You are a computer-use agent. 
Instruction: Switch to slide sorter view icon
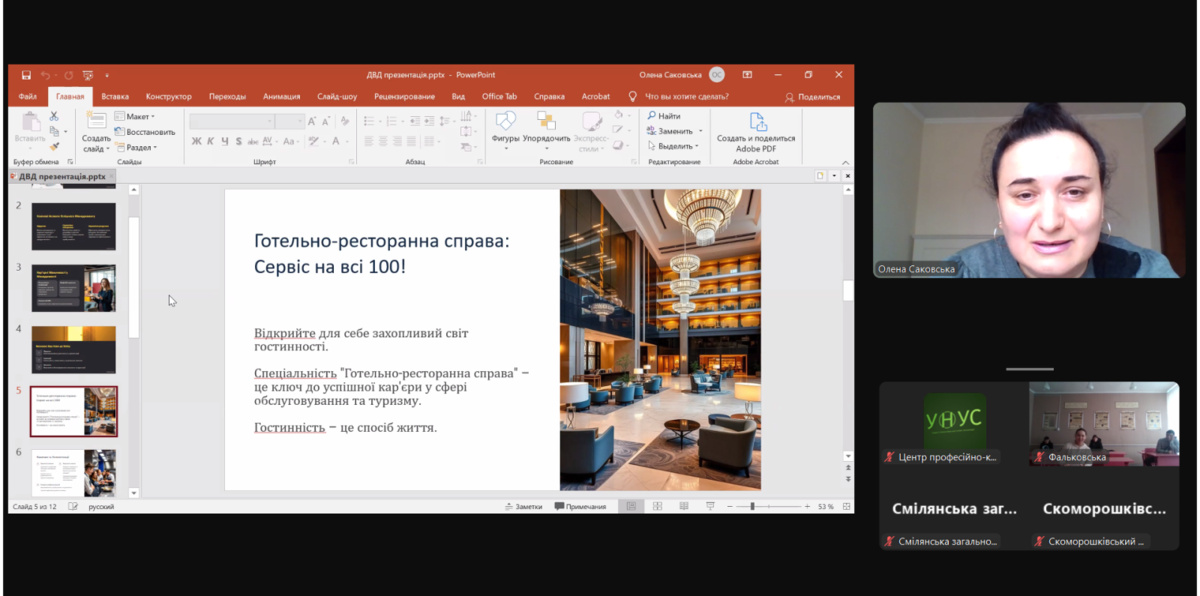[x=657, y=507]
